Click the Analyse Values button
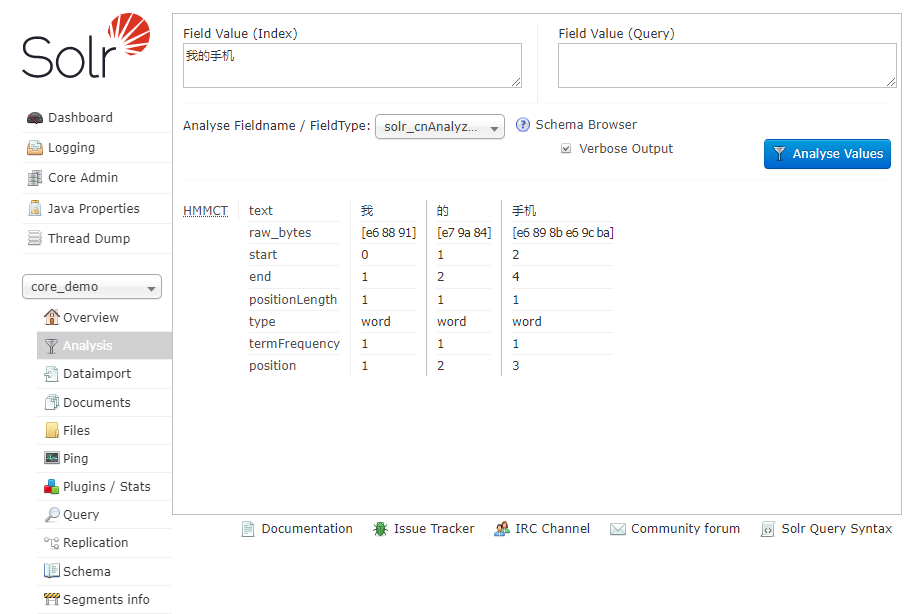917x614 pixels. coord(828,154)
